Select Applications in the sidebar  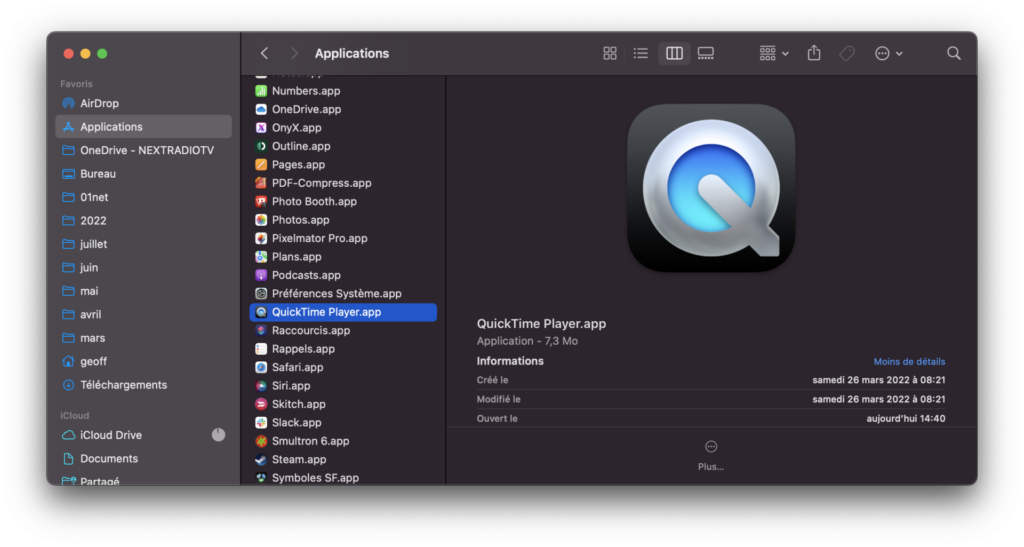tap(144, 127)
